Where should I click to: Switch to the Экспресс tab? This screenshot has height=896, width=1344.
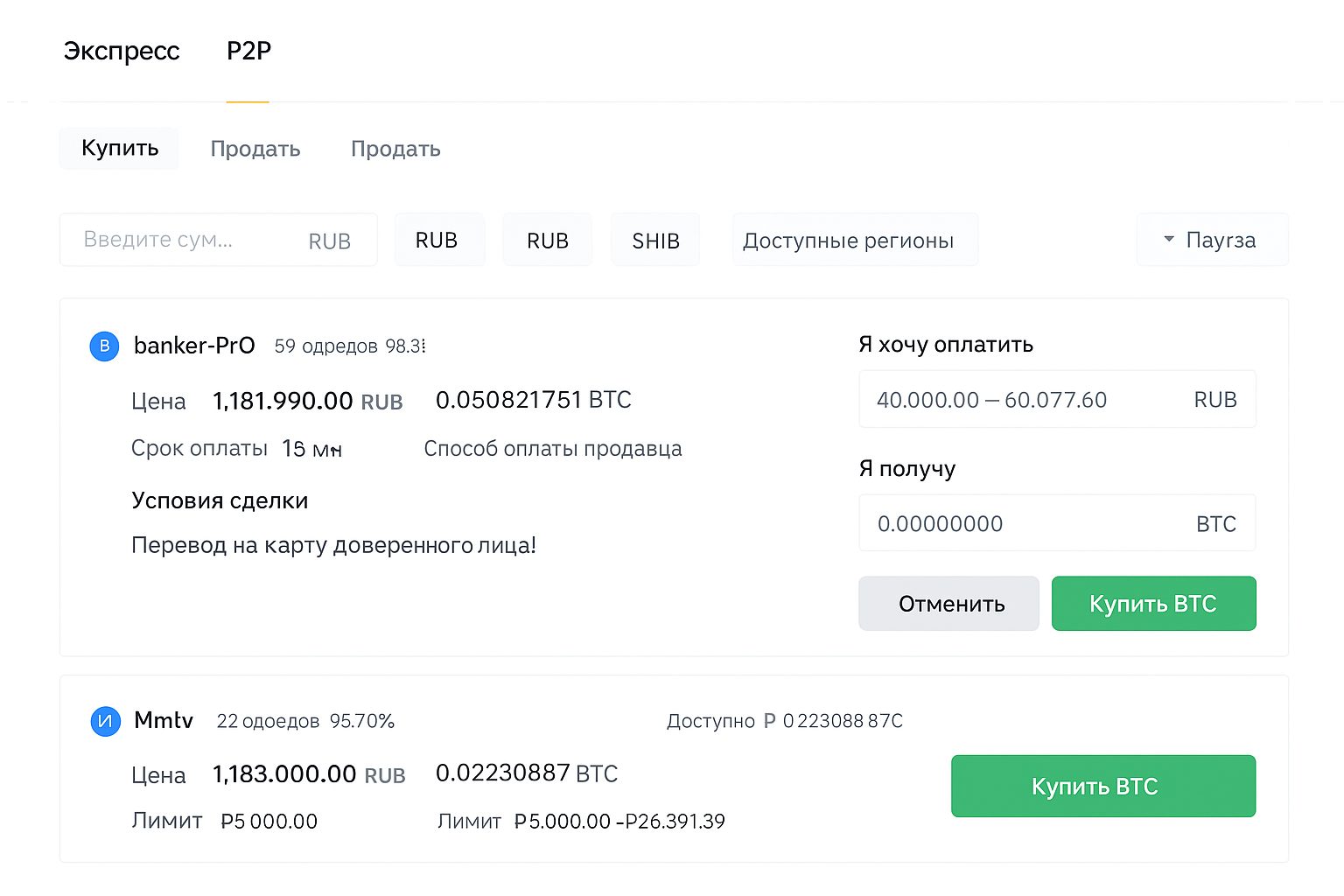tap(121, 51)
